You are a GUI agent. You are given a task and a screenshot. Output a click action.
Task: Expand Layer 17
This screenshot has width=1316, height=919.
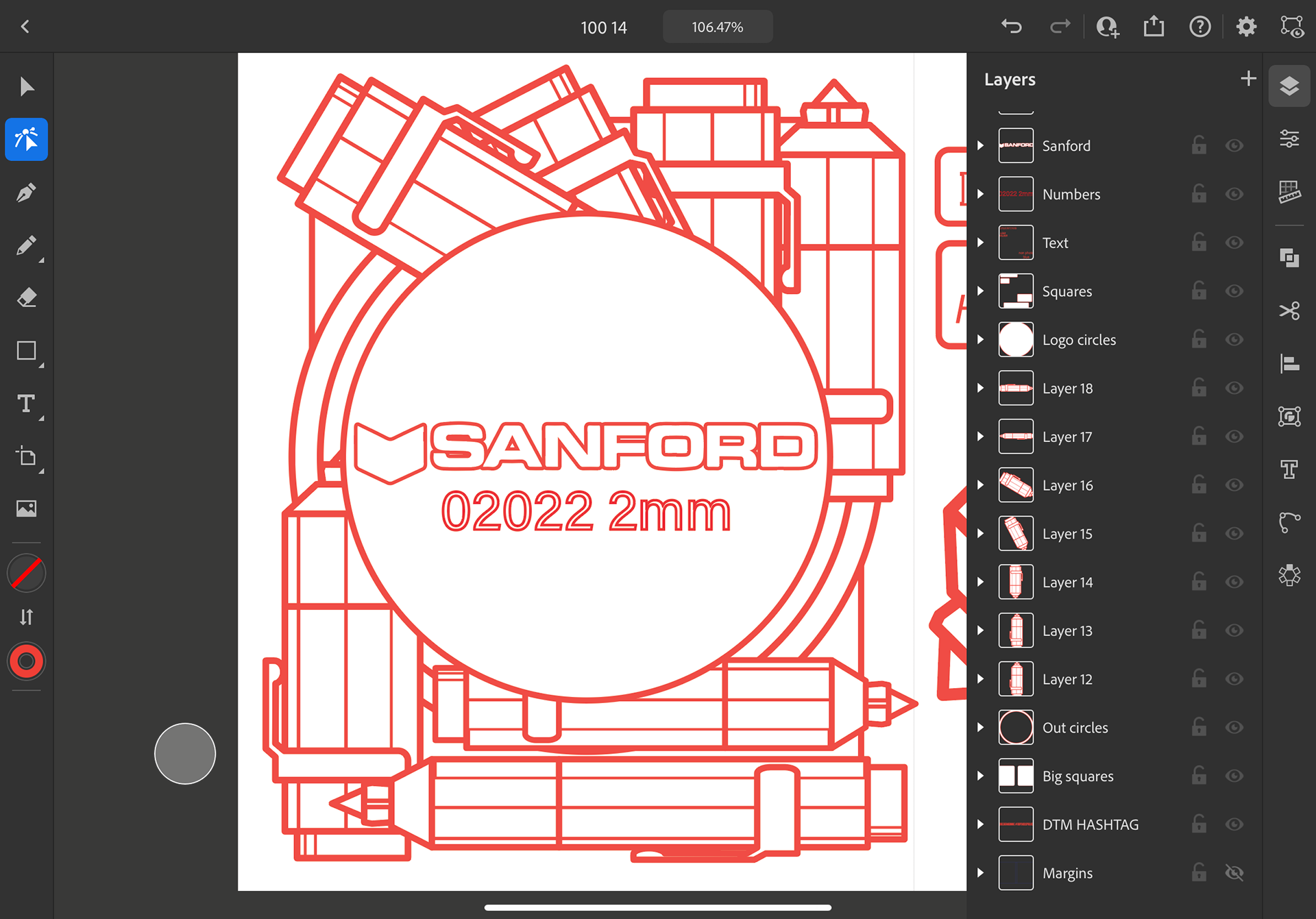[981, 437]
